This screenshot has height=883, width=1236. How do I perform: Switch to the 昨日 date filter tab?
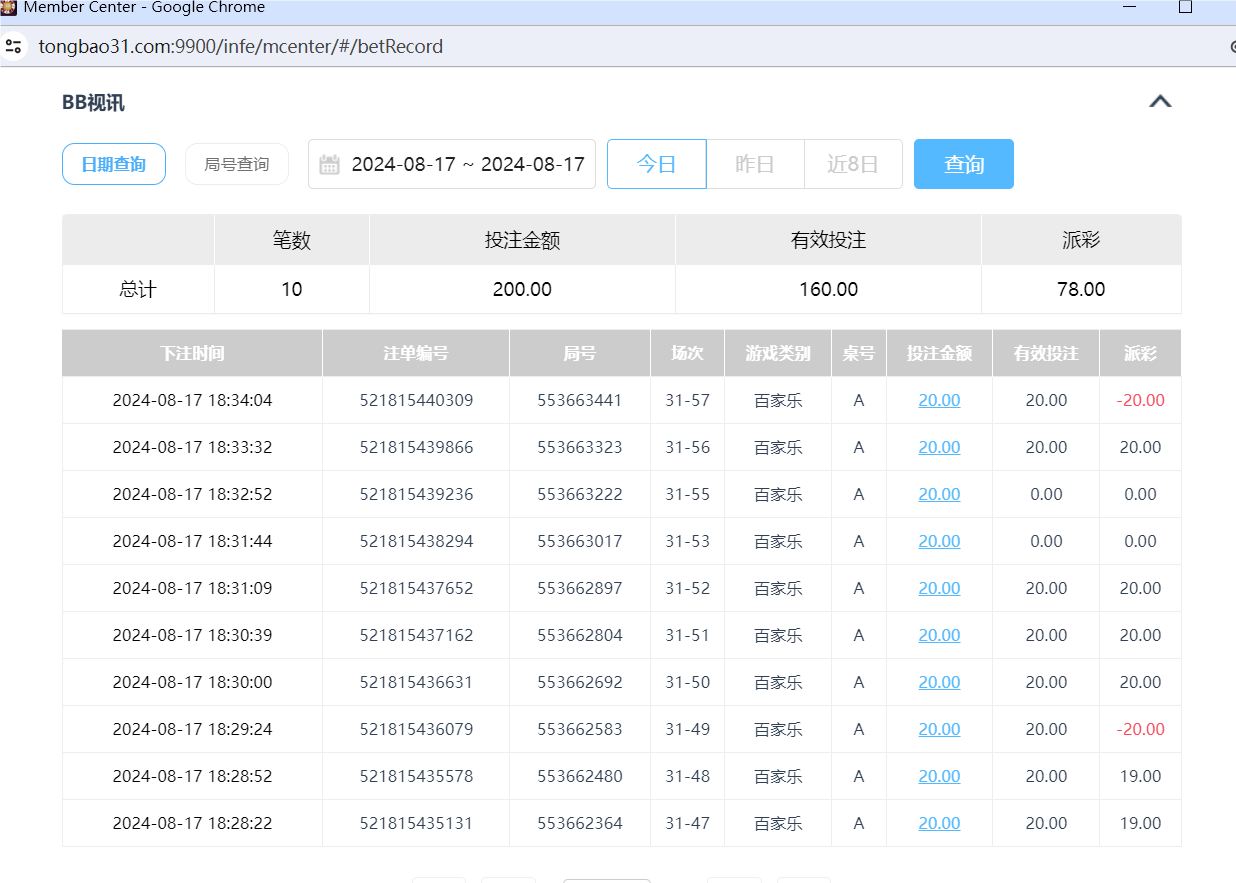[755, 163]
